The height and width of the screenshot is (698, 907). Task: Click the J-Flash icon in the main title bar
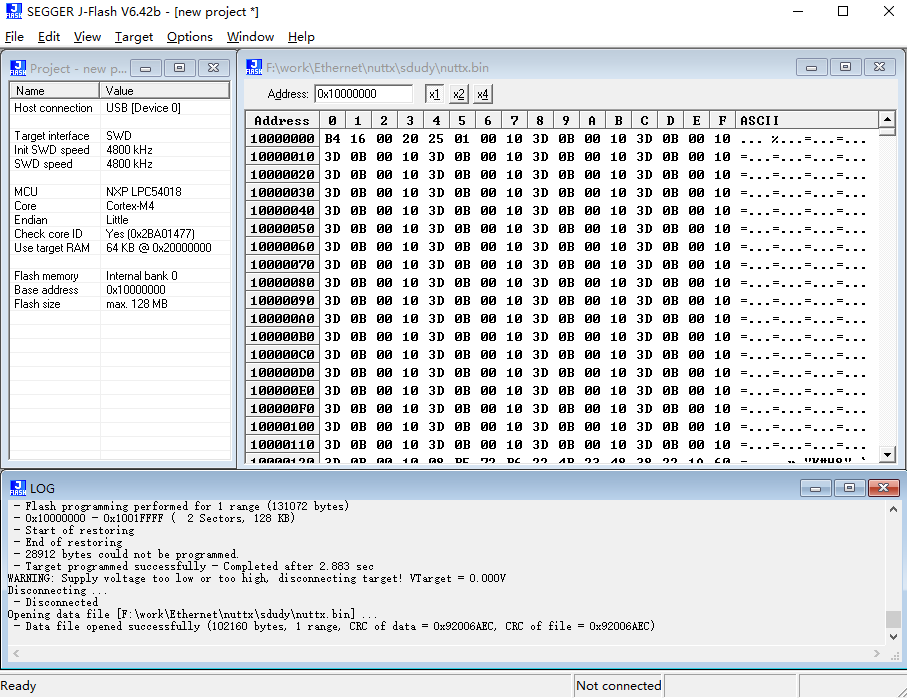tap(13, 11)
